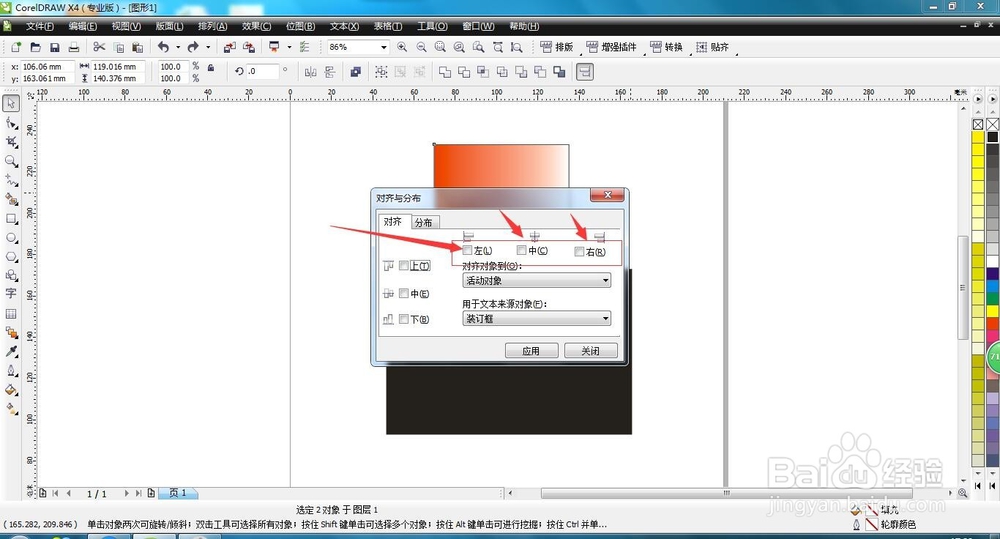Open Align and Distribute toolbar button

(585, 72)
